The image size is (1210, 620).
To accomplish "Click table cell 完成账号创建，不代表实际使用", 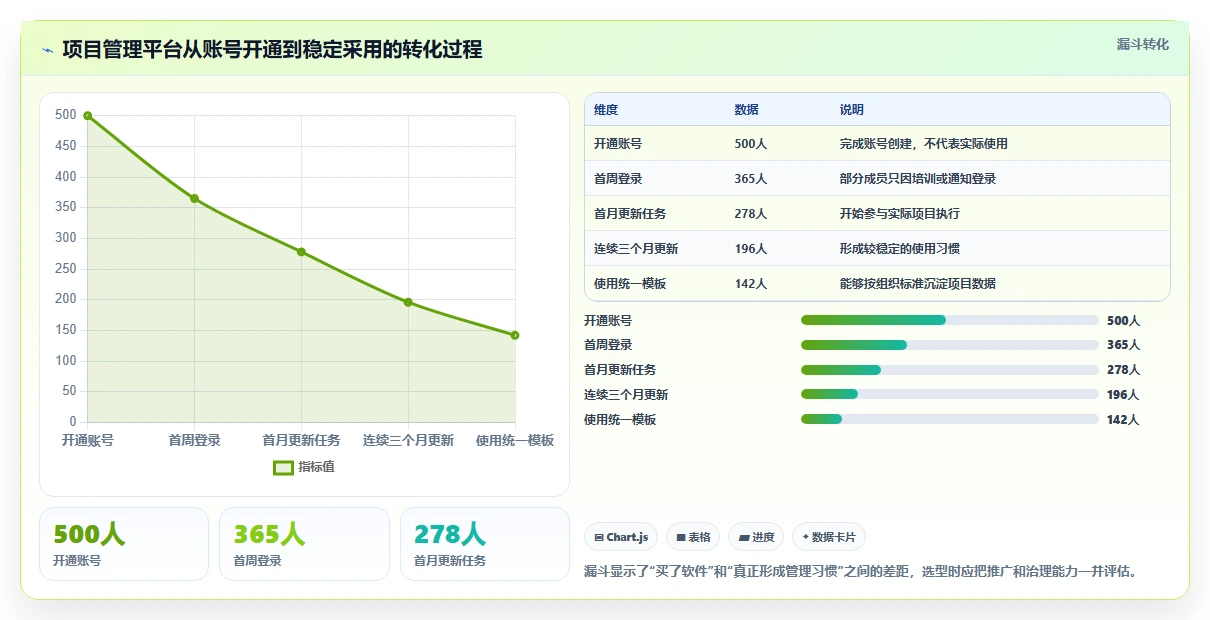I will pos(924,144).
